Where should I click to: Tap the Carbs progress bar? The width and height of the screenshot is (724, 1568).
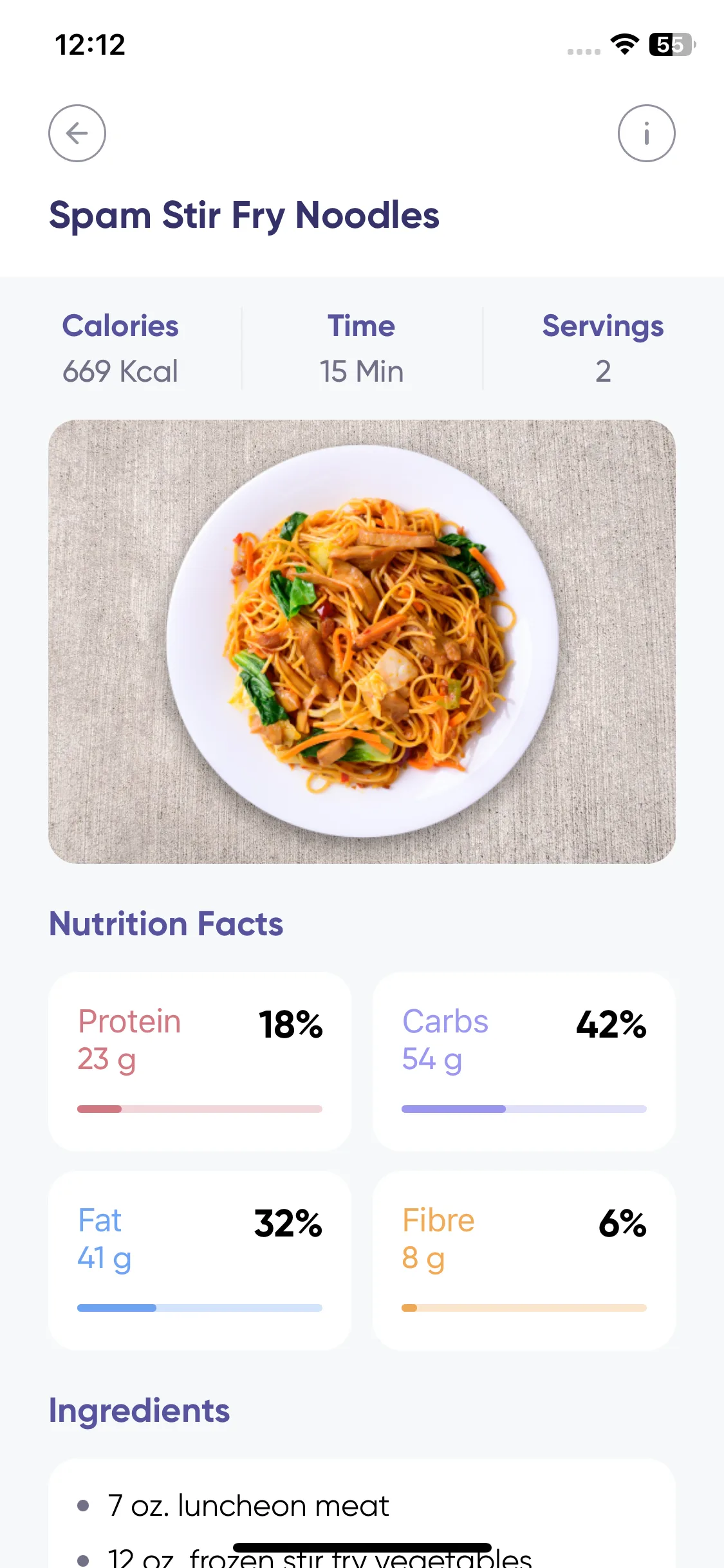tap(524, 1109)
